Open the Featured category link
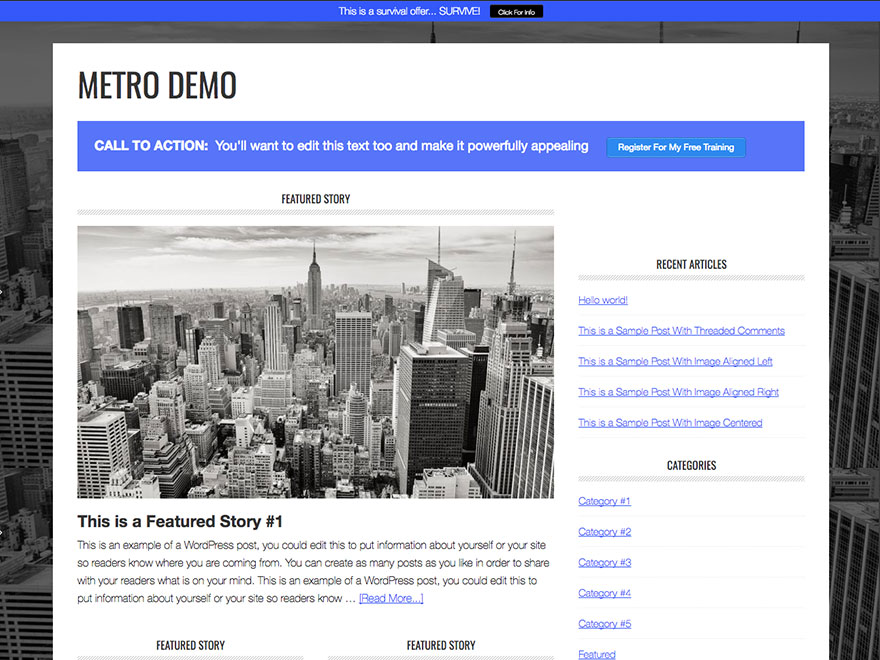This screenshot has width=880, height=660. [597, 654]
